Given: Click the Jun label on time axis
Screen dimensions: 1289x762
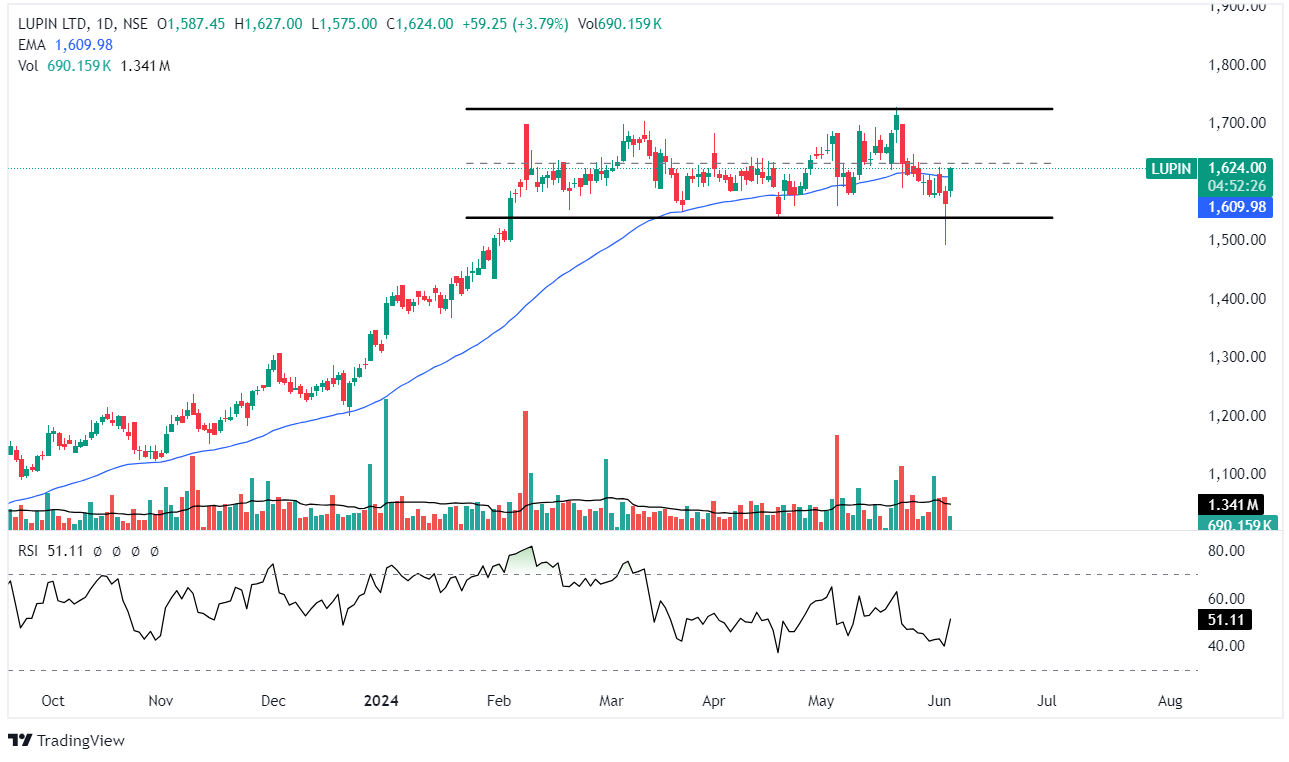Looking at the screenshot, I should point(939,701).
